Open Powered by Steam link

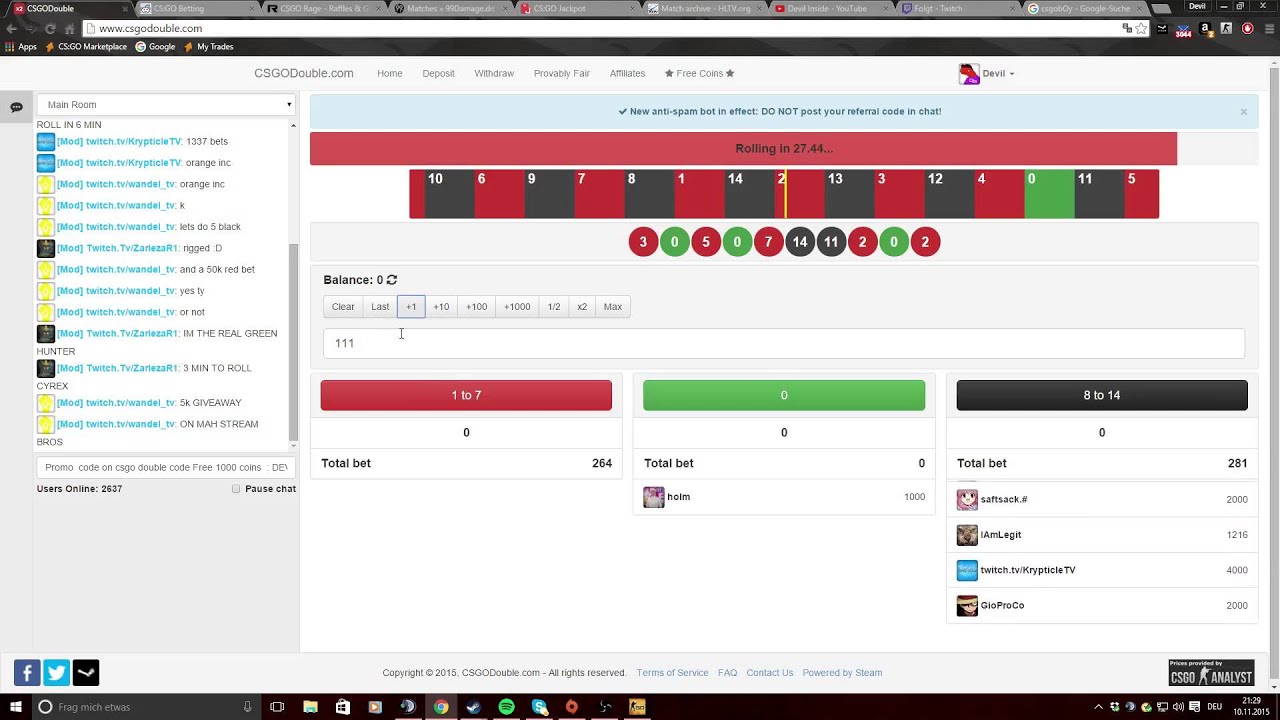(x=842, y=673)
